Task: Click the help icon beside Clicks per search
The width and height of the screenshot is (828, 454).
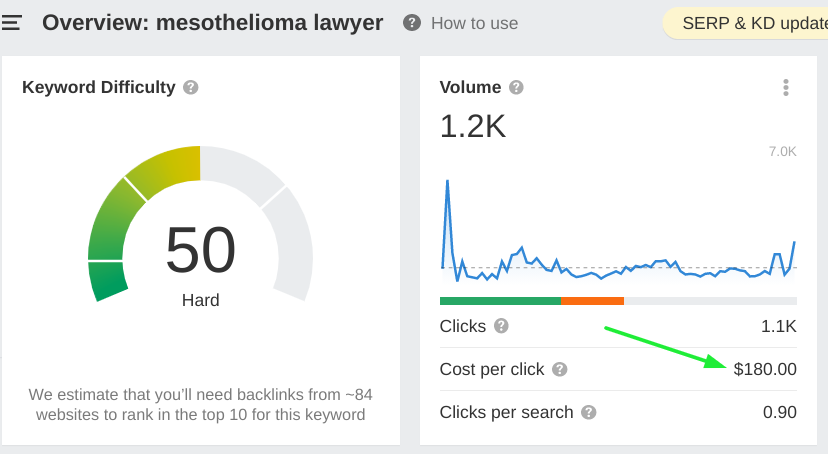Action: (x=589, y=412)
